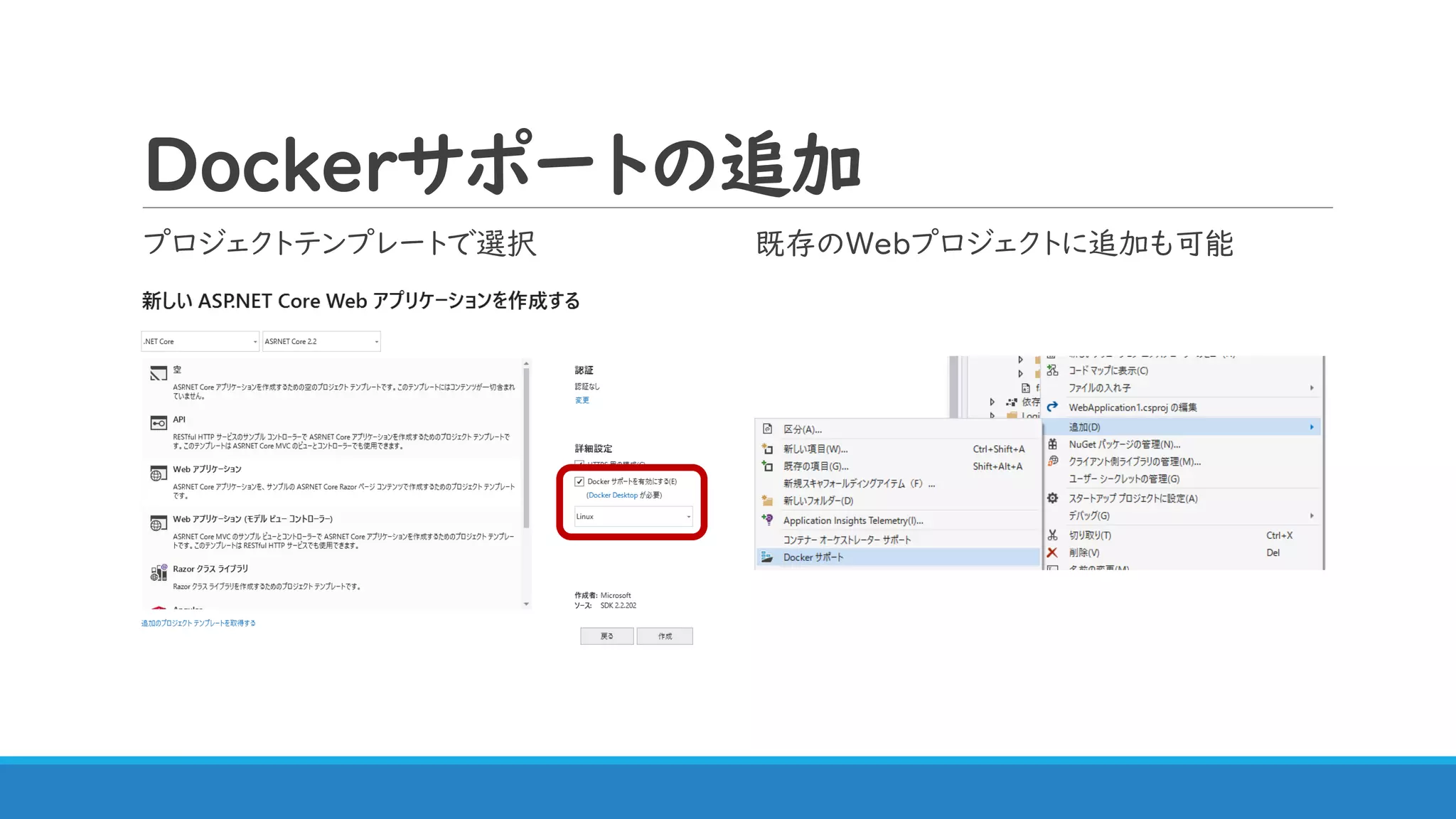Select the API template icon
The width and height of the screenshot is (1456, 819).
pyautogui.click(x=159, y=423)
